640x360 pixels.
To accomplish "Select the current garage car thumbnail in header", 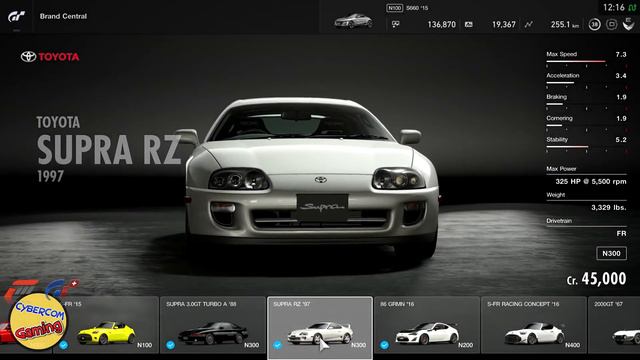I will tap(353, 21).
